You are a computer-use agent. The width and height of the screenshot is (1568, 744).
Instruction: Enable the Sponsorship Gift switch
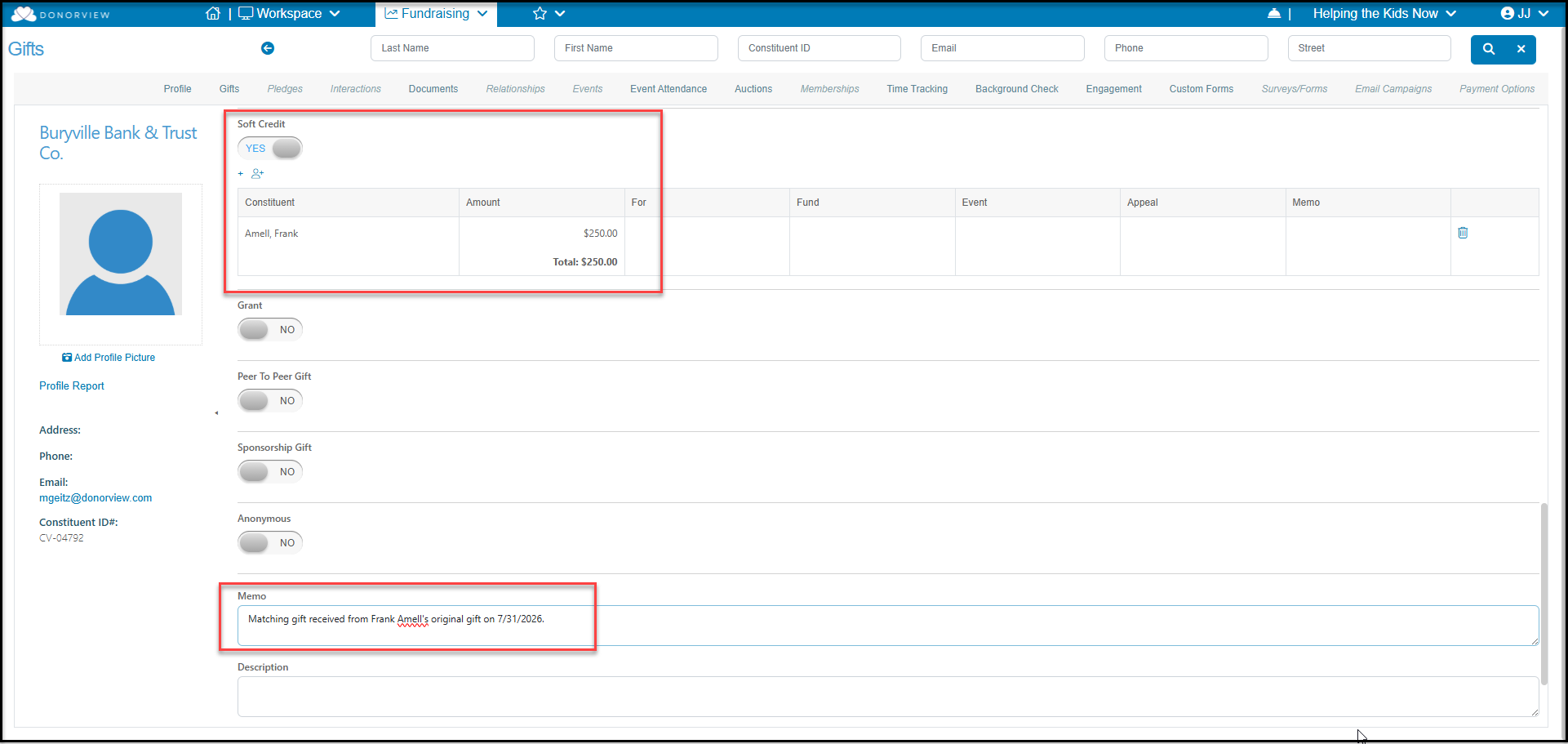pyautogui.click(x=270, y=472)
